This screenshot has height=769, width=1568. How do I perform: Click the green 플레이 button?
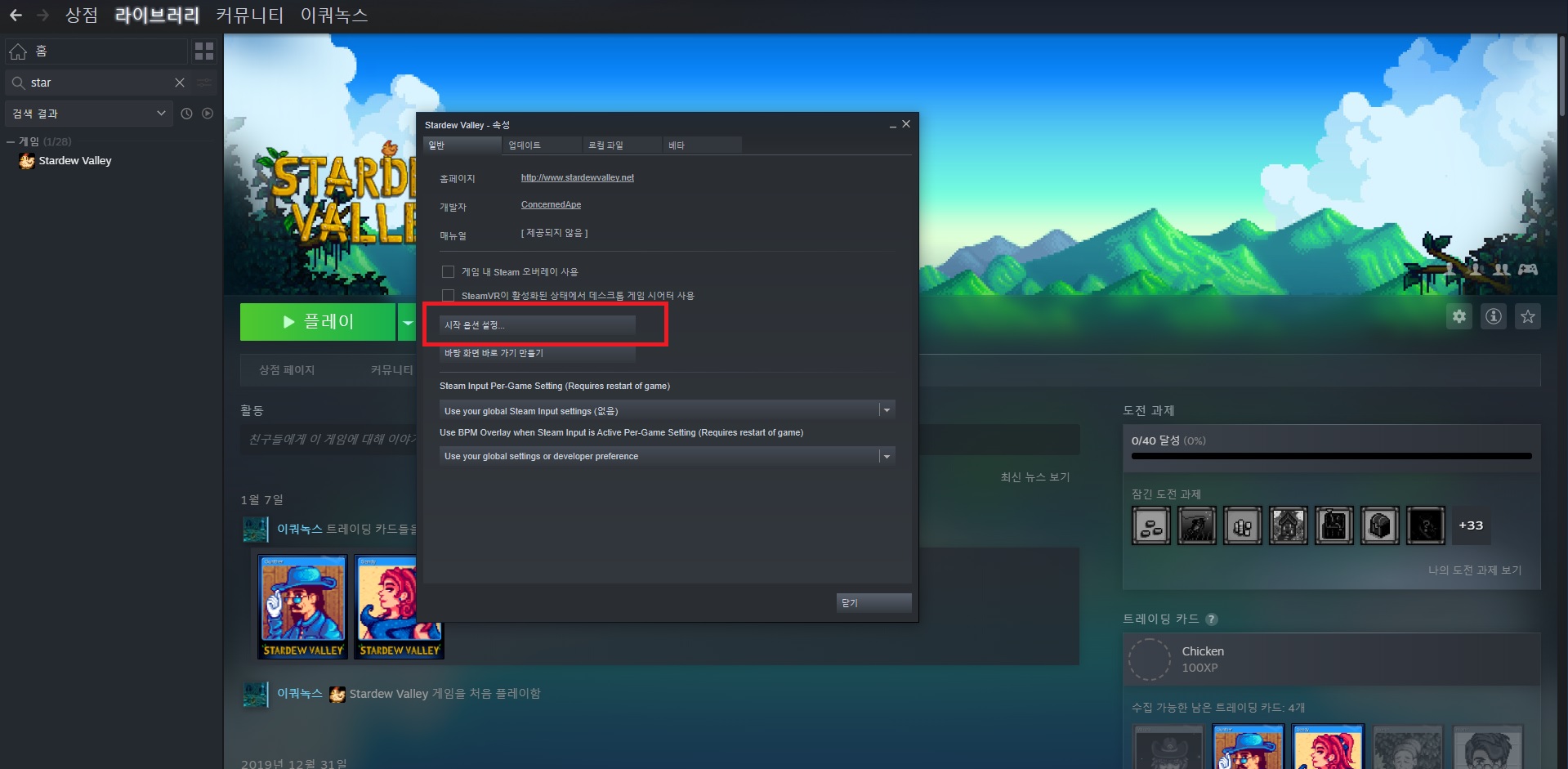pyautogui.click(x=318, y=322)
